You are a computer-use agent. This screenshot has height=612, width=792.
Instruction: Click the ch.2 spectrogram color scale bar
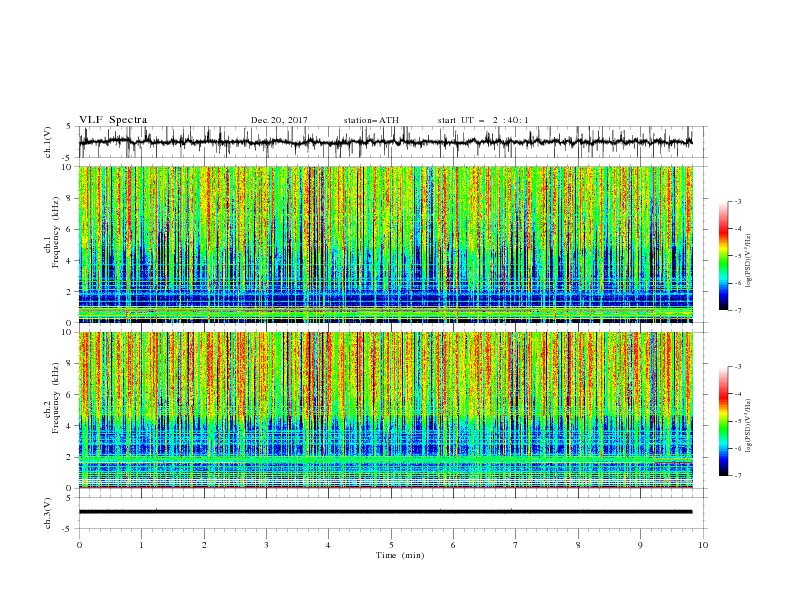[x=724, y=421]
